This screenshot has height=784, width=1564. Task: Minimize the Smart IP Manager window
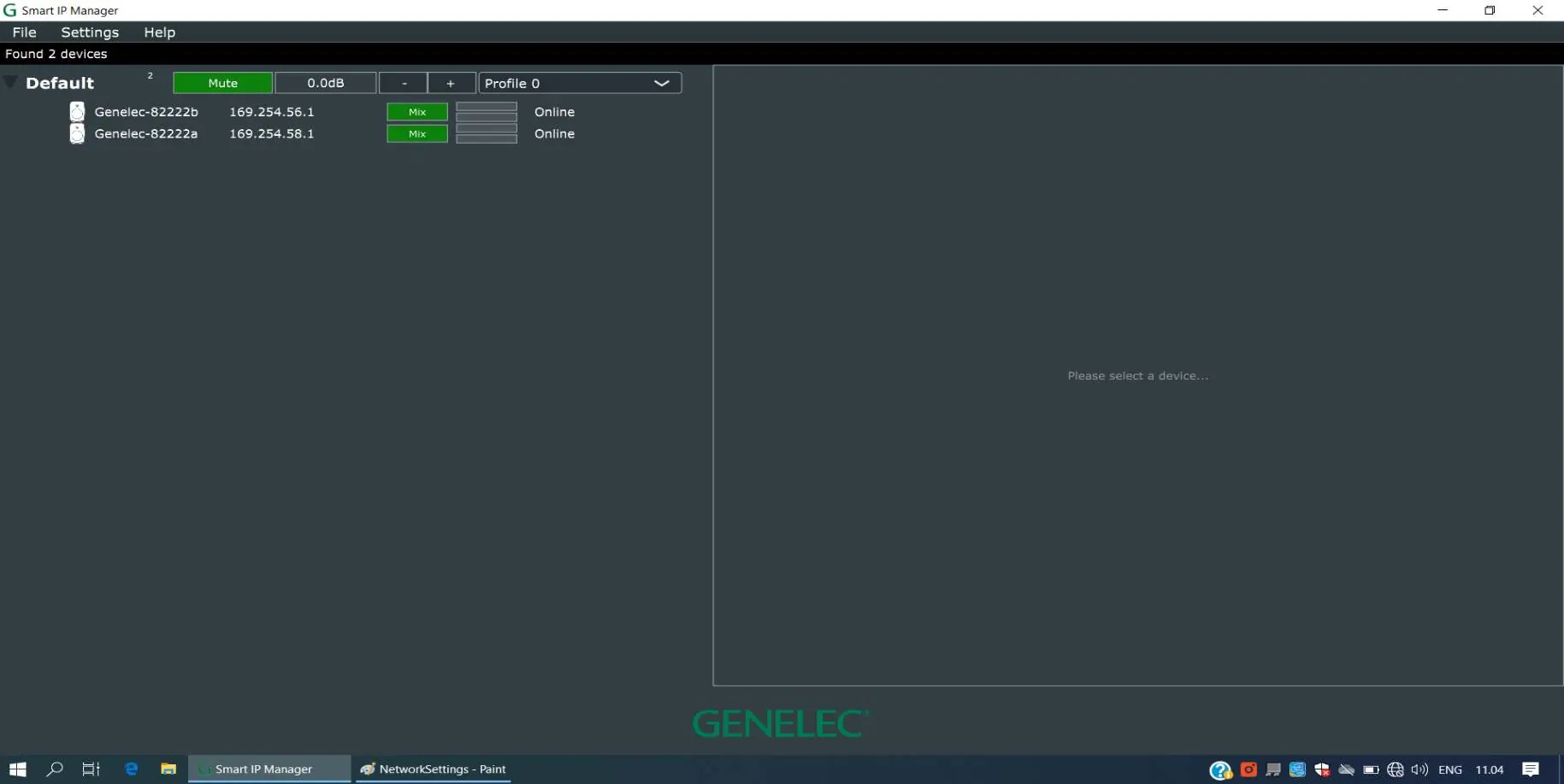[x=1443, y=10]
